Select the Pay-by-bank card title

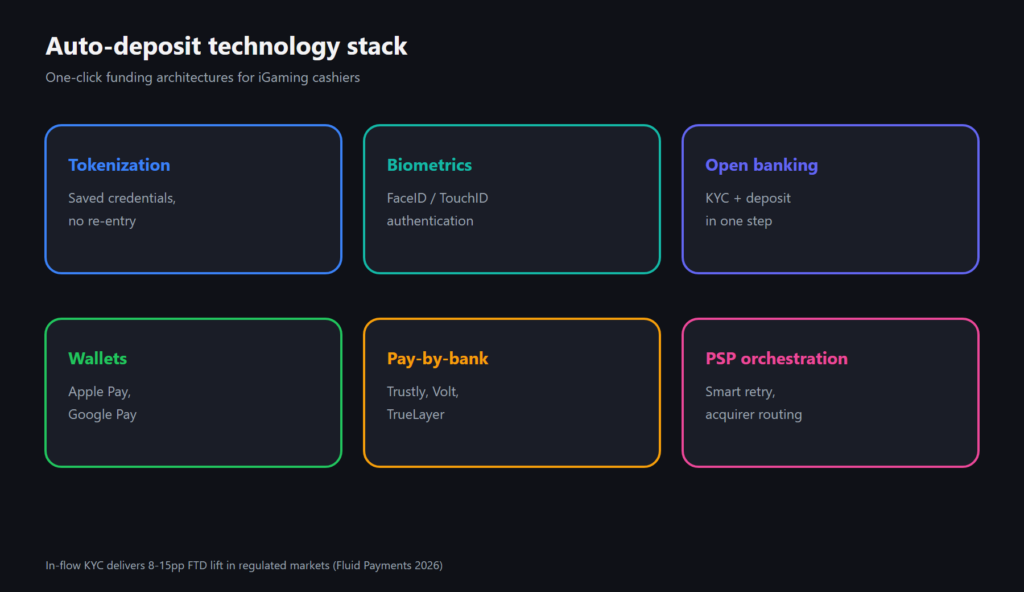click(x=437, y=359)
